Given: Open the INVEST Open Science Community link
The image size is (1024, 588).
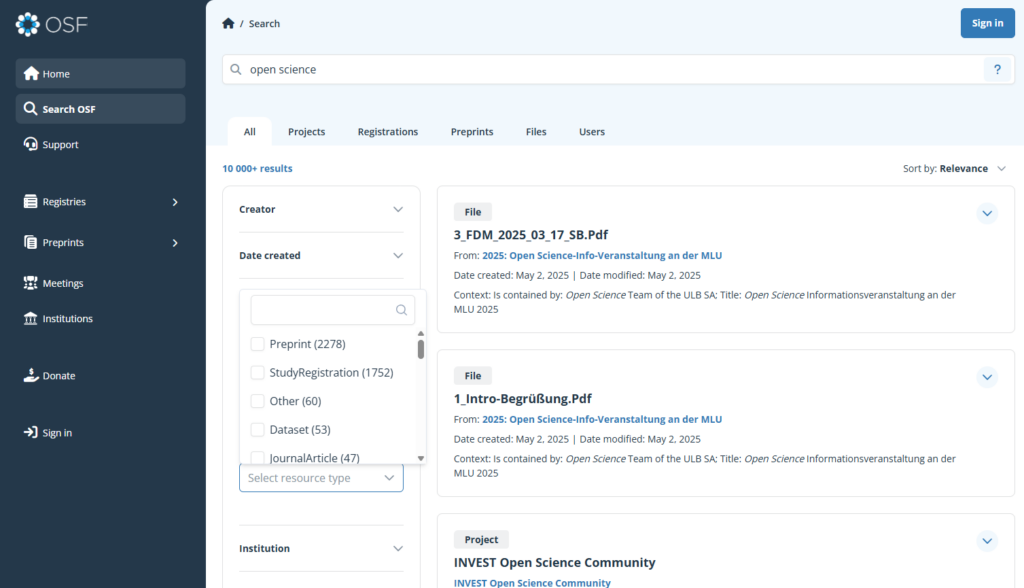Looking at the screenshot, I should coord(532,582).
